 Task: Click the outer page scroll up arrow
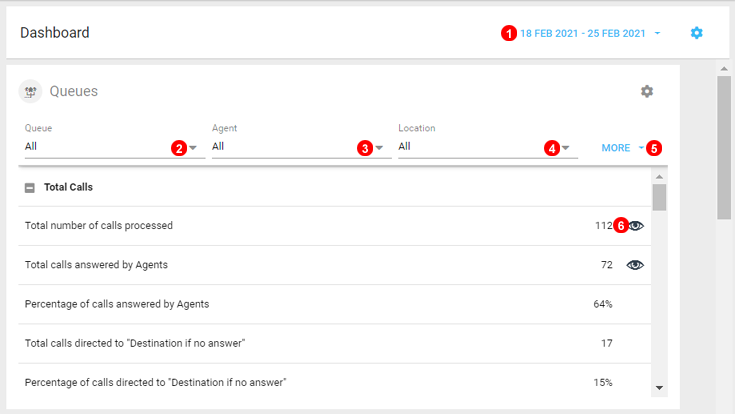tap(724, 69)
